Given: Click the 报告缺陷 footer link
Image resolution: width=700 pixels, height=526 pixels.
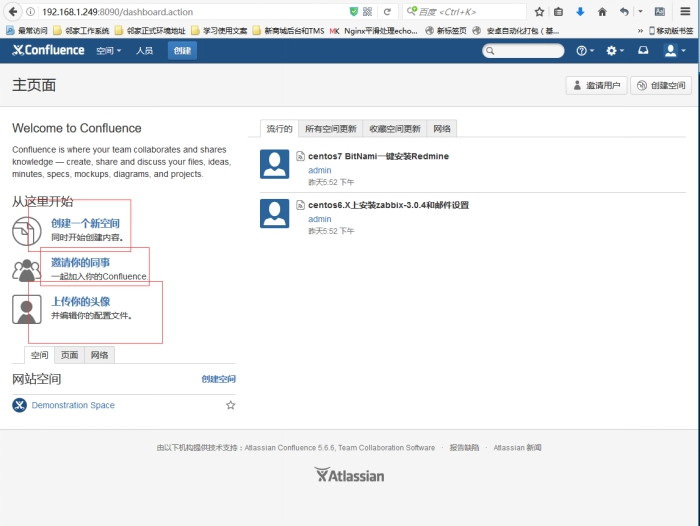Looking at the screenshot, I should pyautogui.click(x=464, y=447).
